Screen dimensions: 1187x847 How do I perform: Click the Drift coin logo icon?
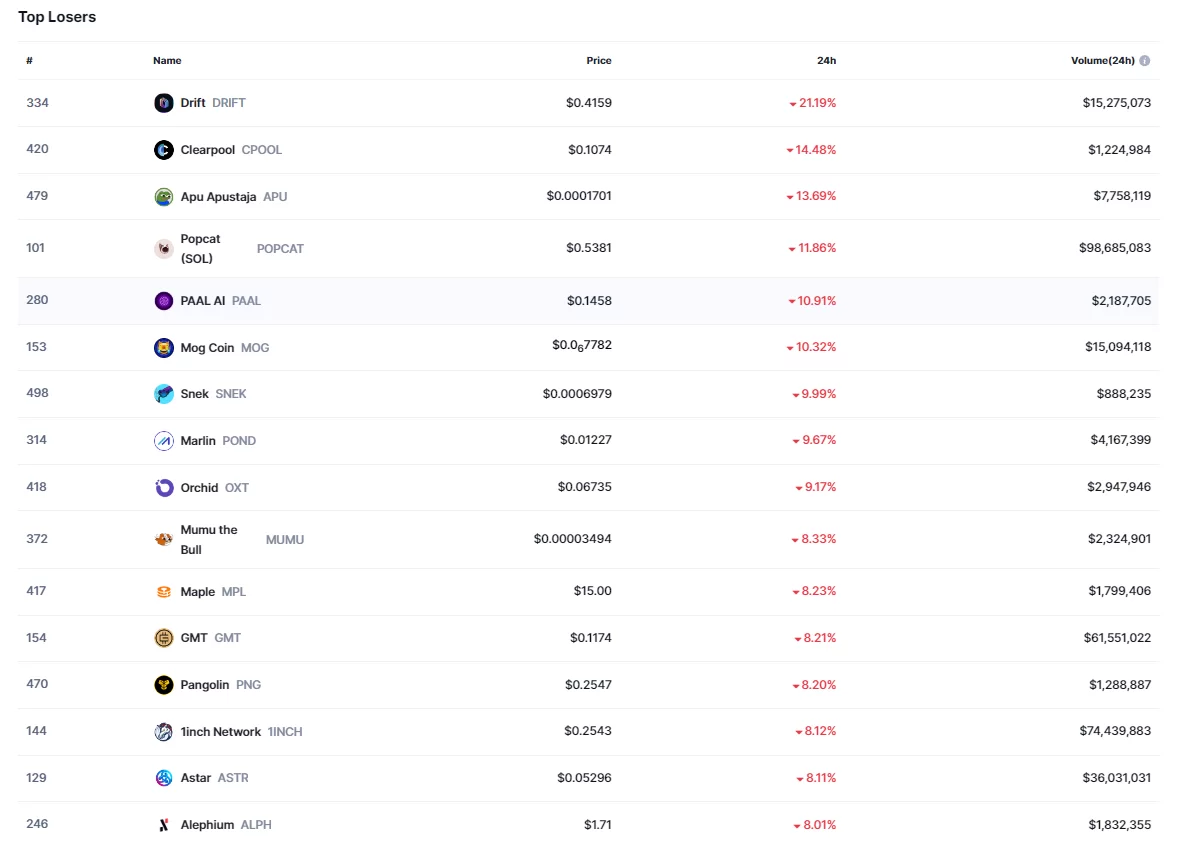164,103
